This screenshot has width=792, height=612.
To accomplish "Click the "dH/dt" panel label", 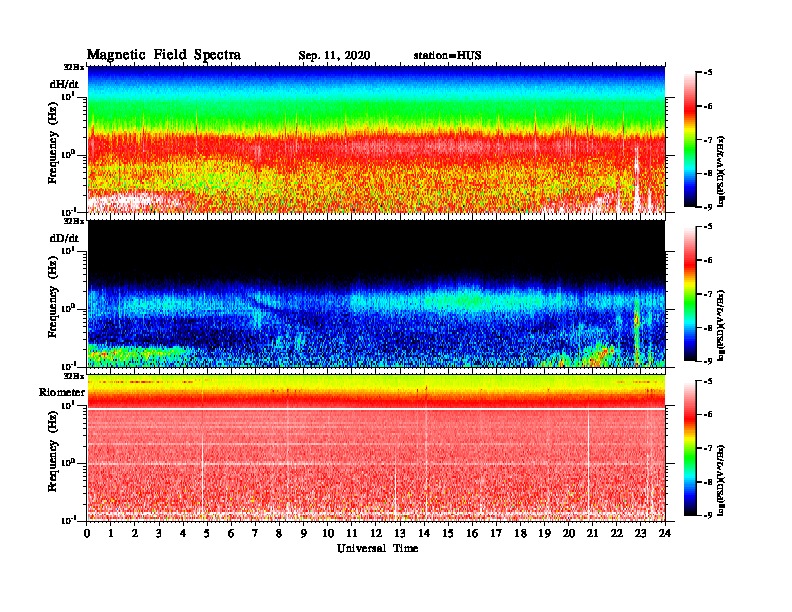I will coord(64,84).
